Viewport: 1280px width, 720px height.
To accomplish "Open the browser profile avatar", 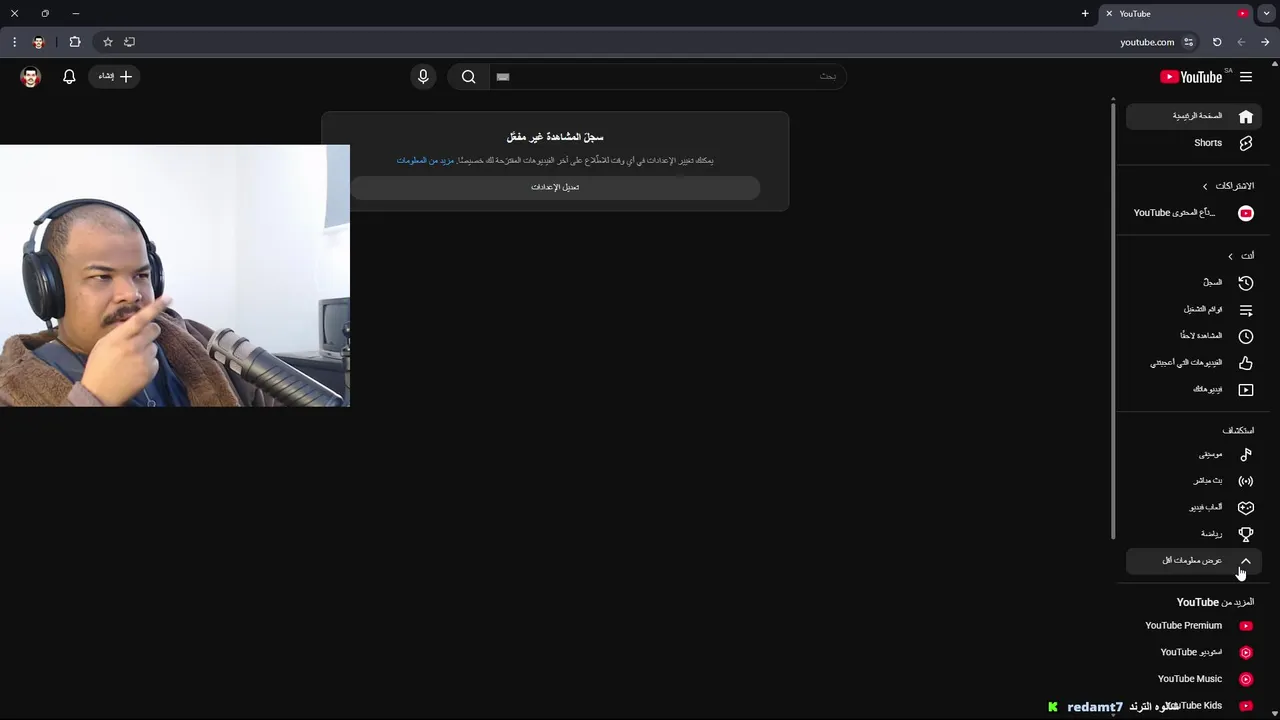I will pos(39,42).
